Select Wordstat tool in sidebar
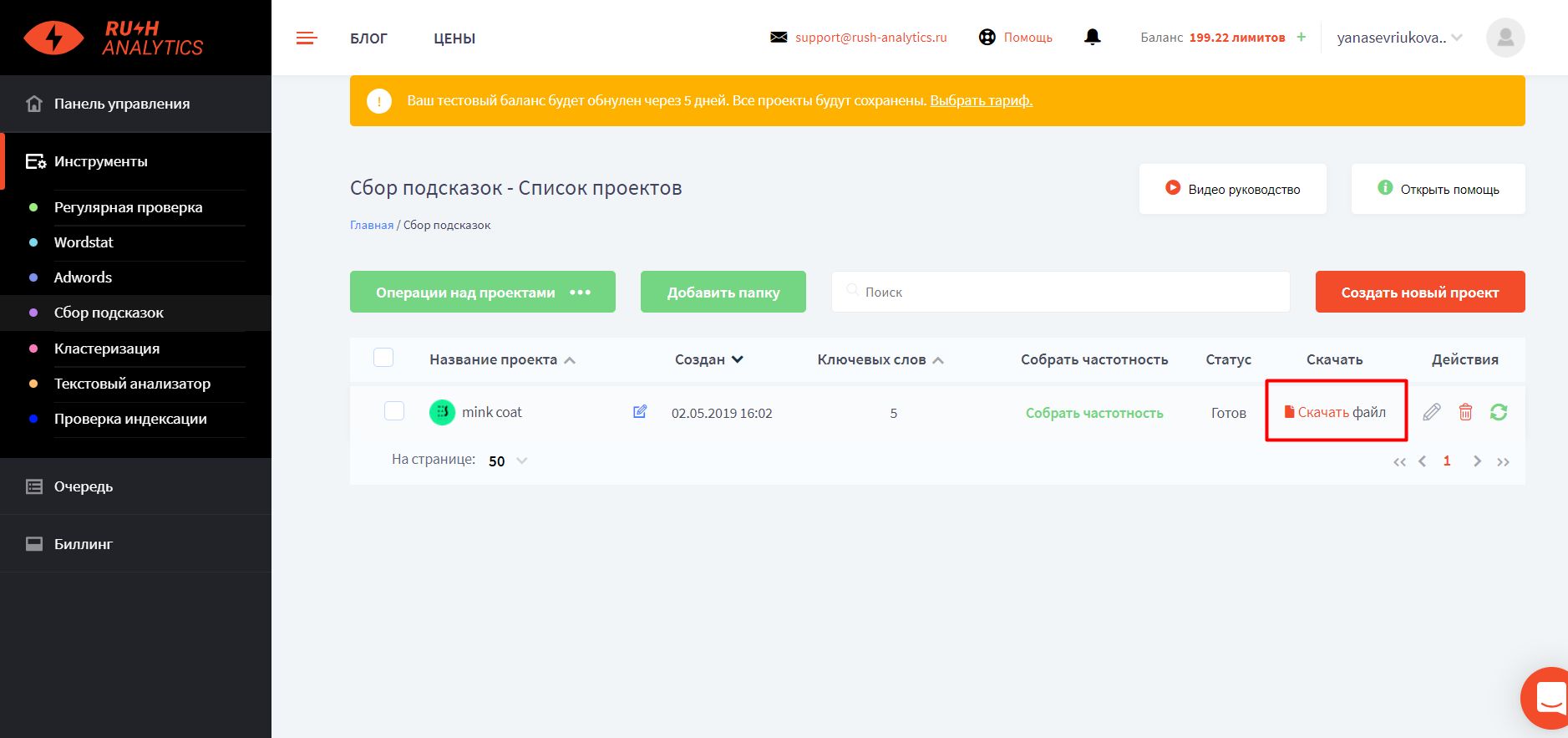 (x=84, y=242)
